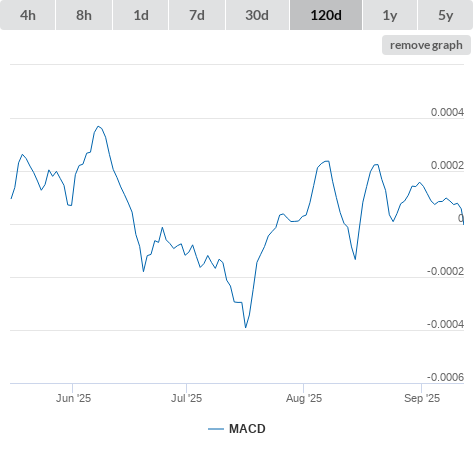Click the MACD lowest trough in July
Image resolution: width=474 pixels, height=455 pixels.
(246, 327)
